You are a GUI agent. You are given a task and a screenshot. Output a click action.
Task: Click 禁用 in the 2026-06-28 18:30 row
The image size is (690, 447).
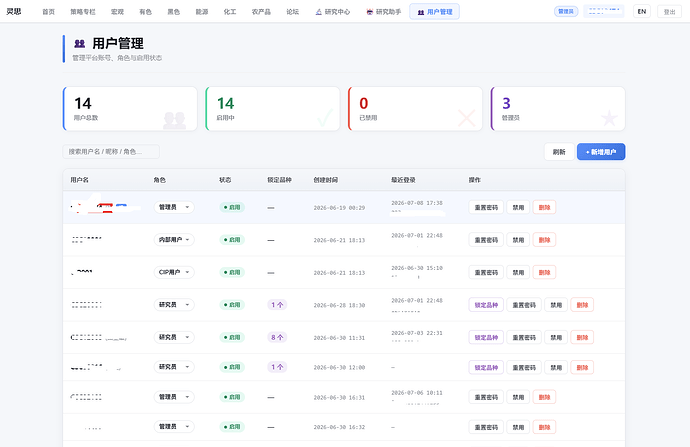point(556,305)
